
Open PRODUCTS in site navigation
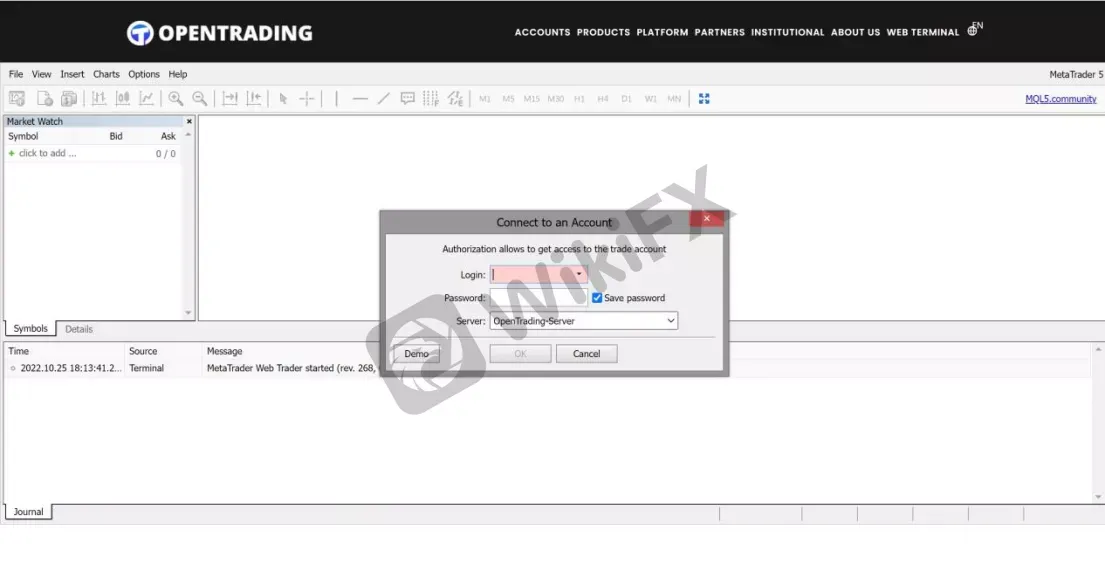[x=603, y=32]
